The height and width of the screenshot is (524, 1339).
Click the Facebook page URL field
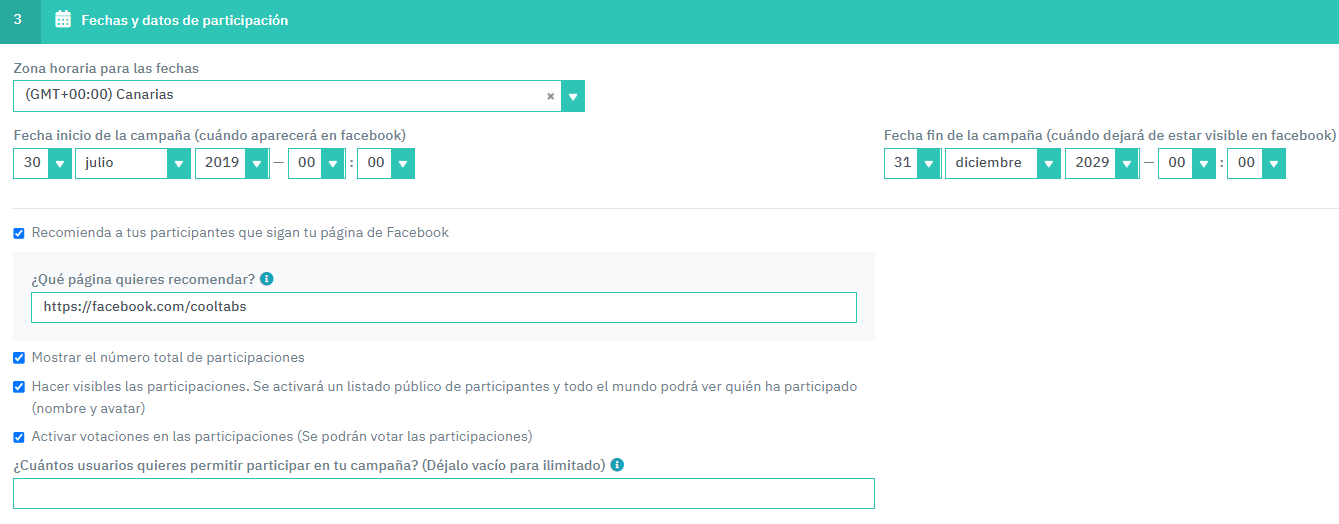click(x=444, y=307)
